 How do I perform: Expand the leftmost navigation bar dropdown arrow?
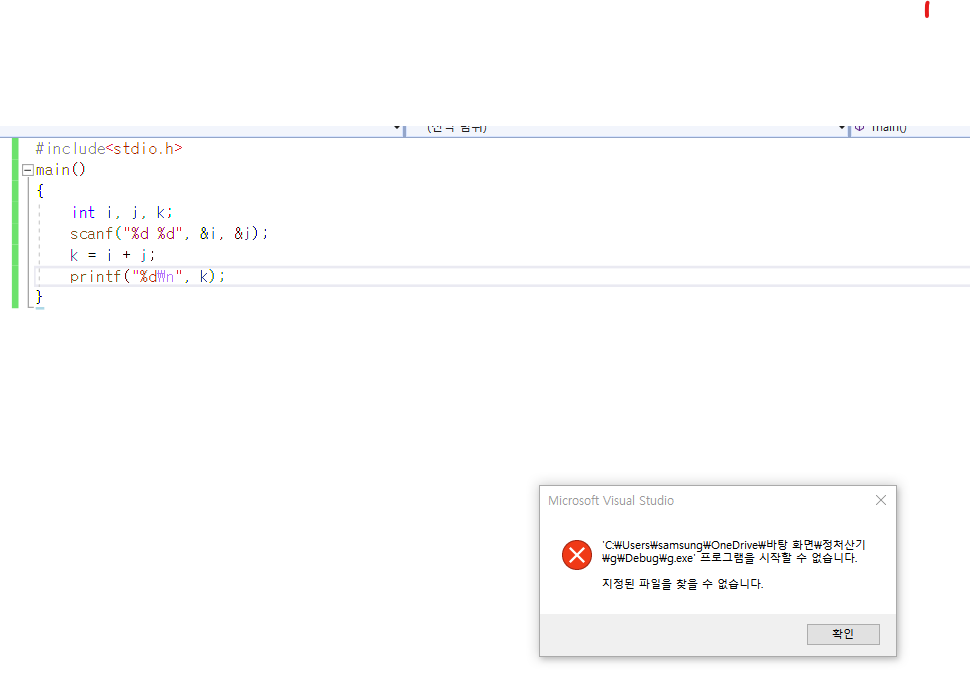pos(399,130)
